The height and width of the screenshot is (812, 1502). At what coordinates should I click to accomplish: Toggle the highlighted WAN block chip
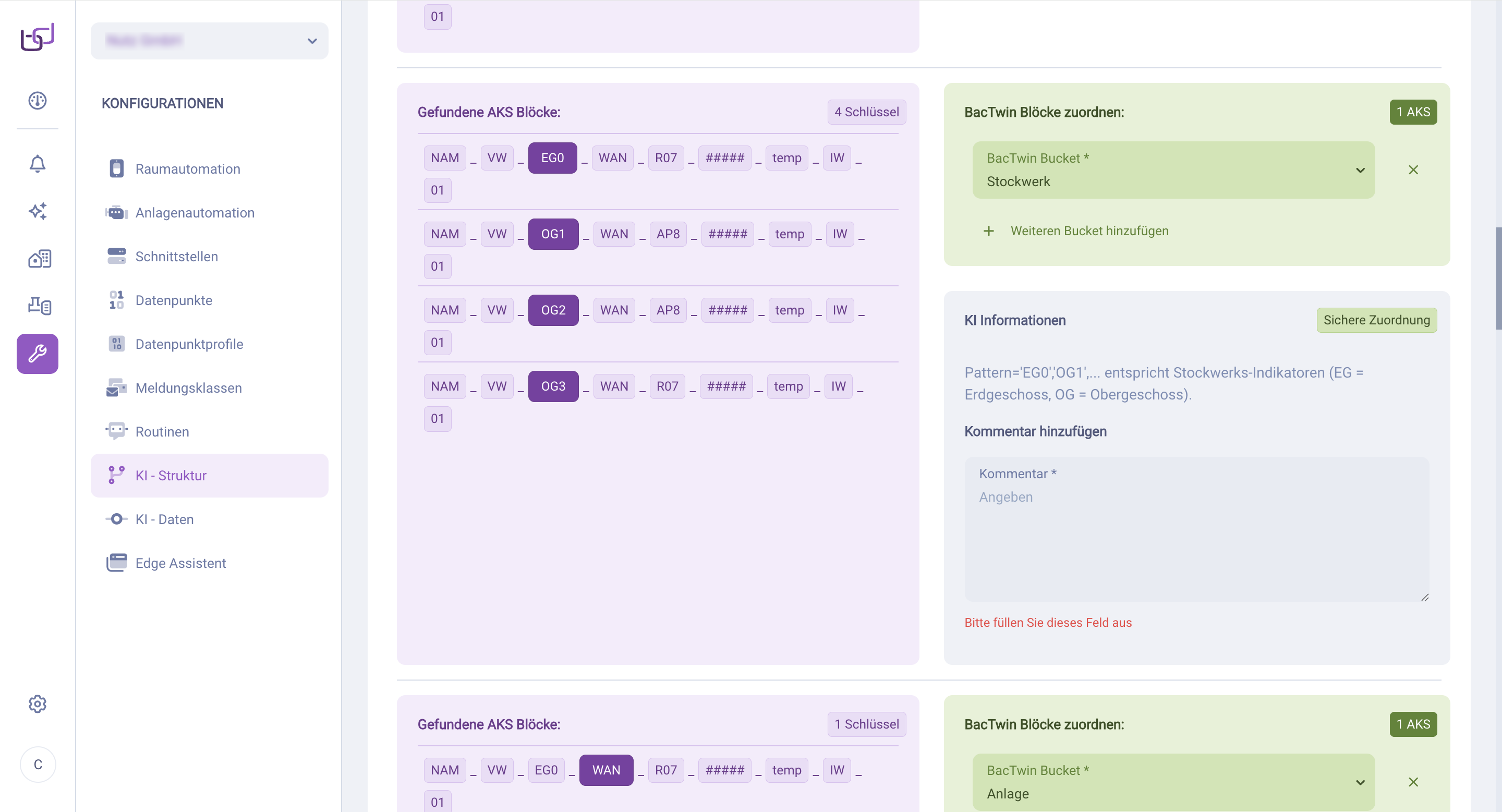click(x=606, y=770)
